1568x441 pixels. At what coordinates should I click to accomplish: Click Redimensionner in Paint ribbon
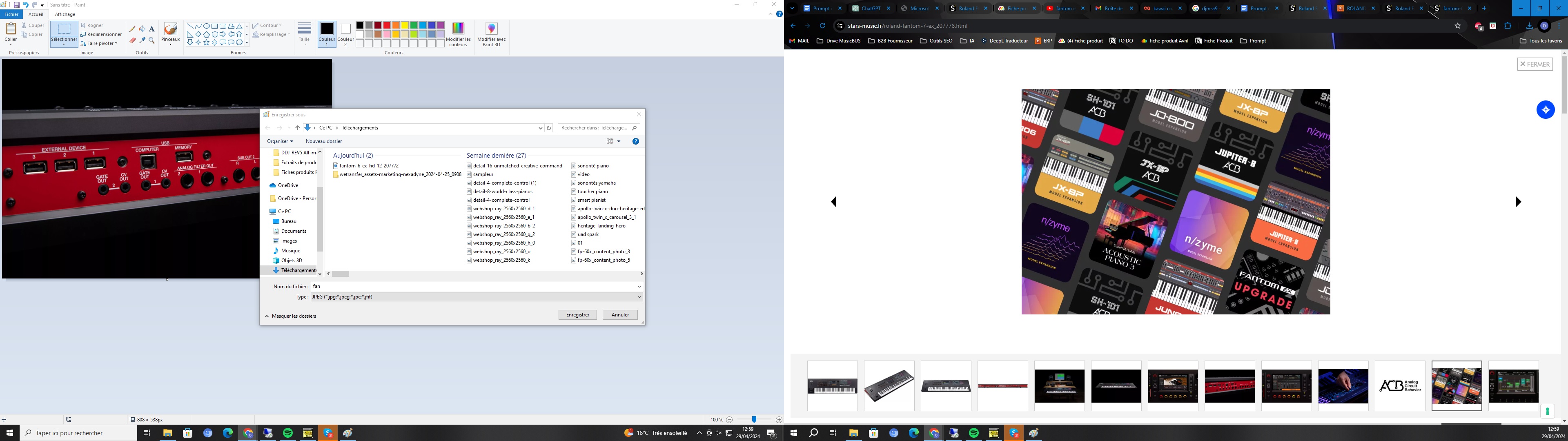coord(101,35)
